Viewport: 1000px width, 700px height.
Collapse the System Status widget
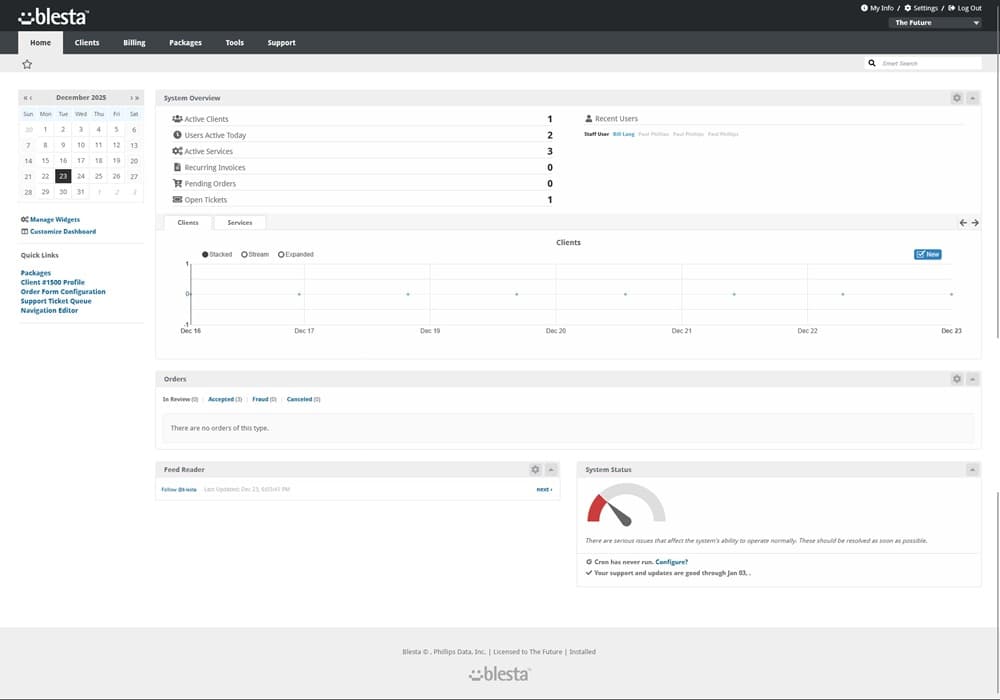(x=973, y=469)
